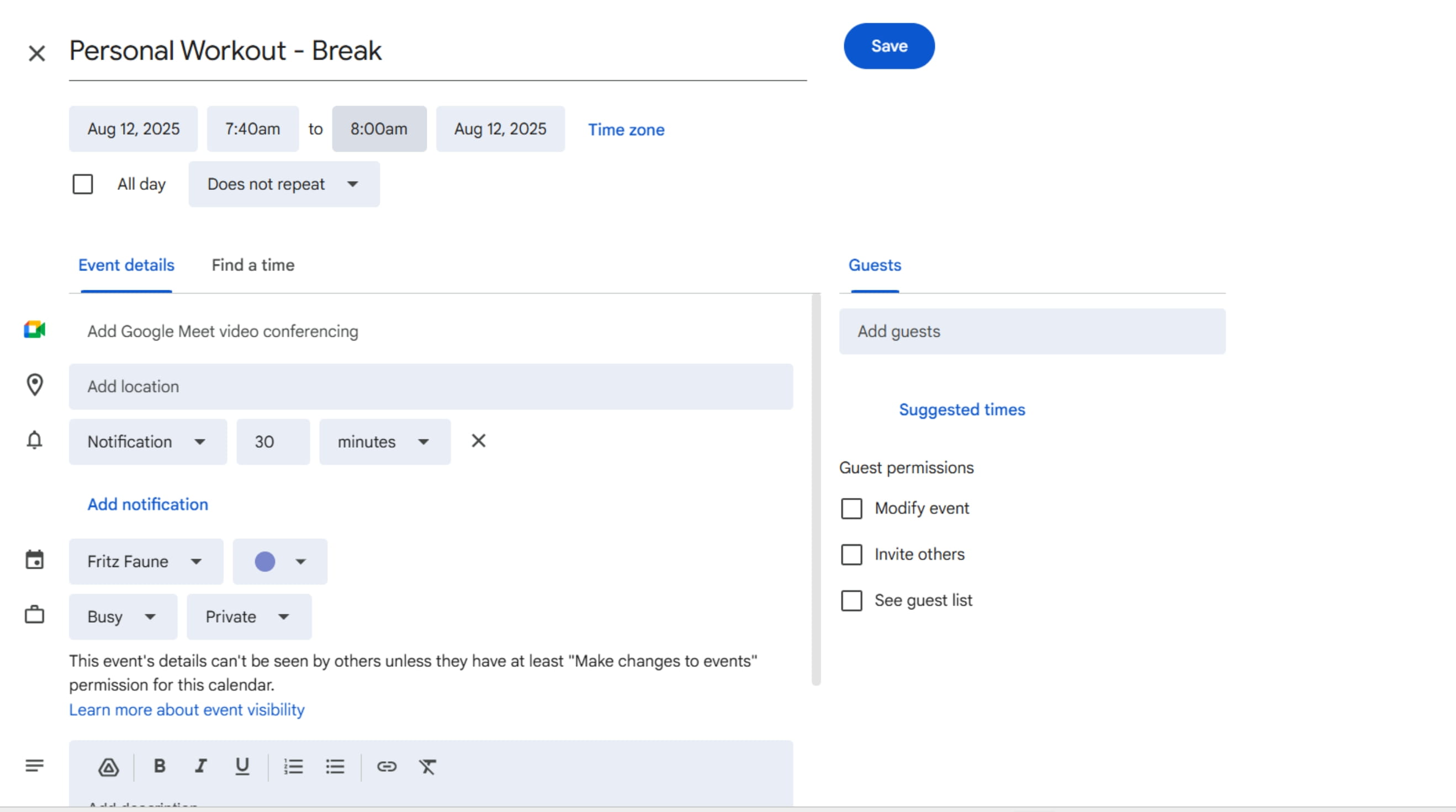The width and height of the screenshot is (1456, 812).
Task: Open Learn more about event visibility link
Action: pyautogui.click(x=187, y=710)
